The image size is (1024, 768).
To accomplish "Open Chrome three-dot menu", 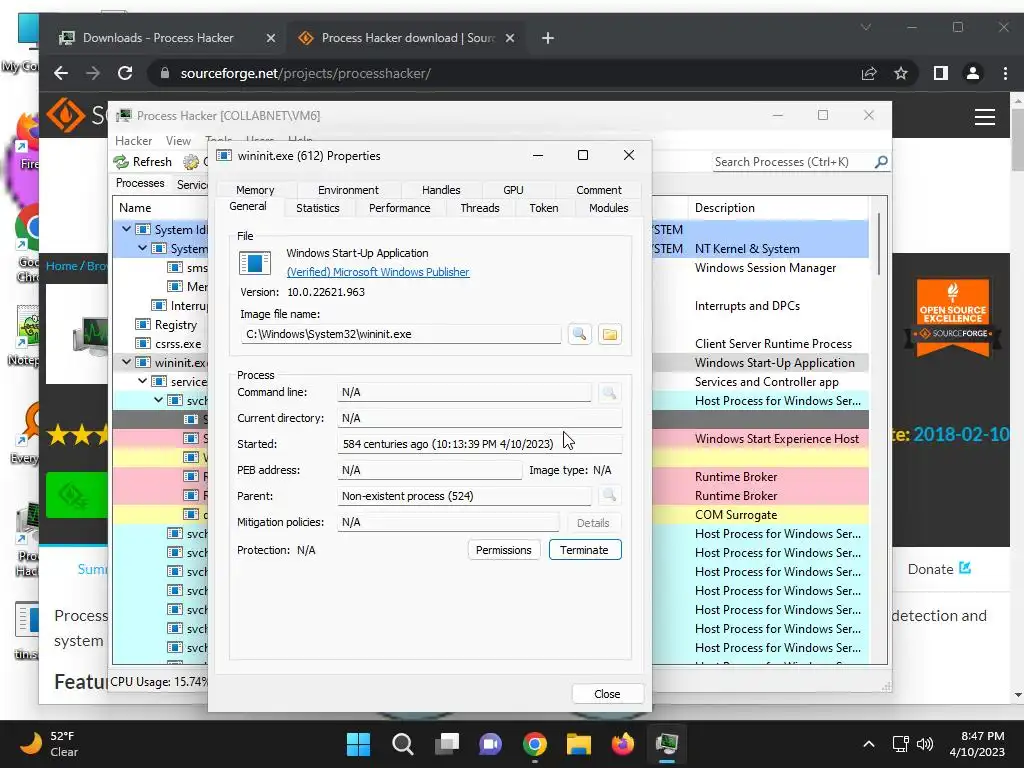I will pos(1005,73).
